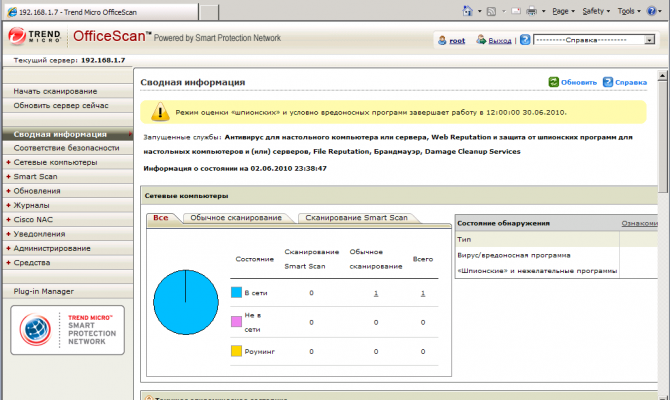Click the Обновить link

[579, 82]
